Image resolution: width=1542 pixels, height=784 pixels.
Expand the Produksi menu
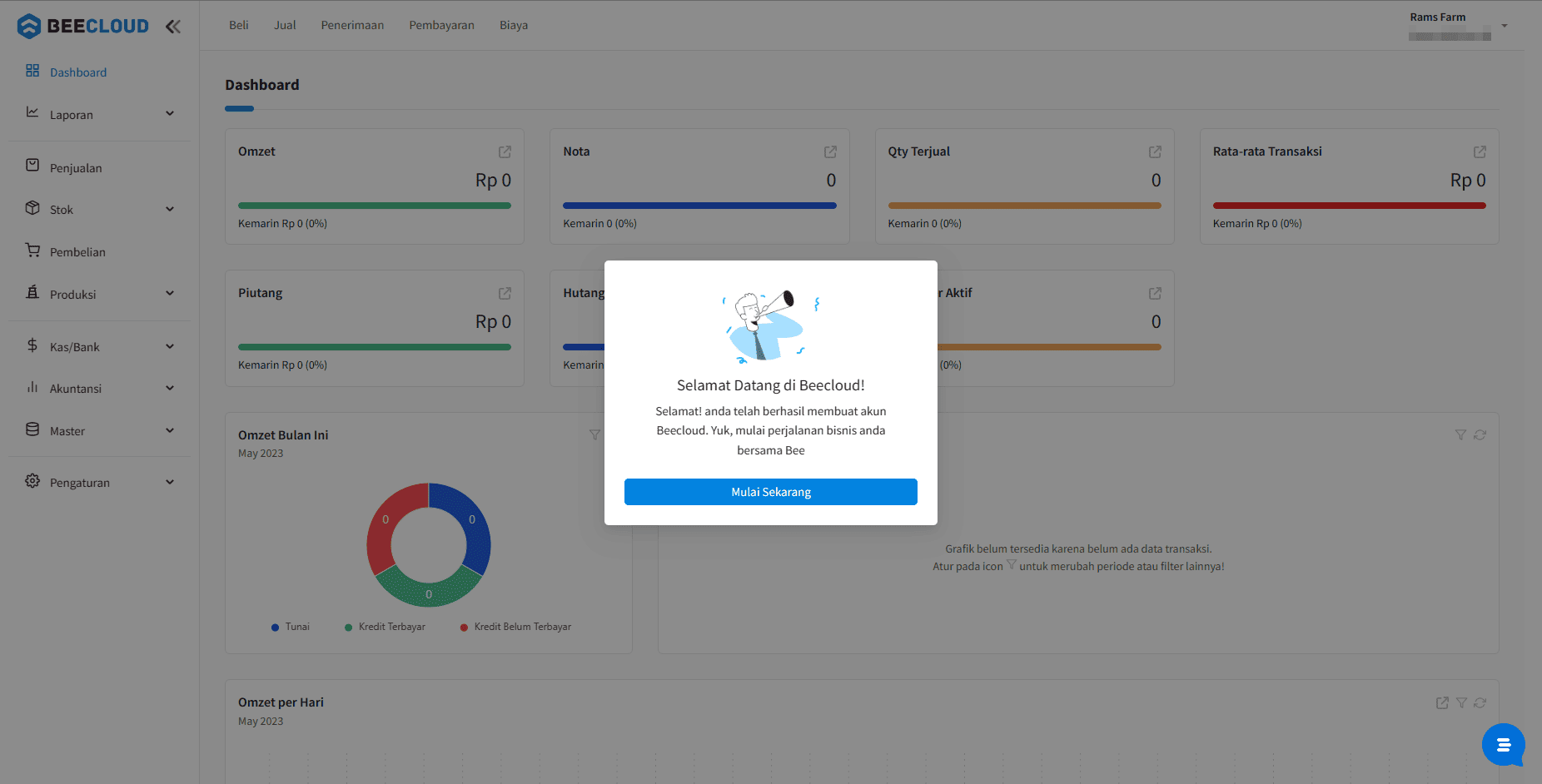pos(170,293)
